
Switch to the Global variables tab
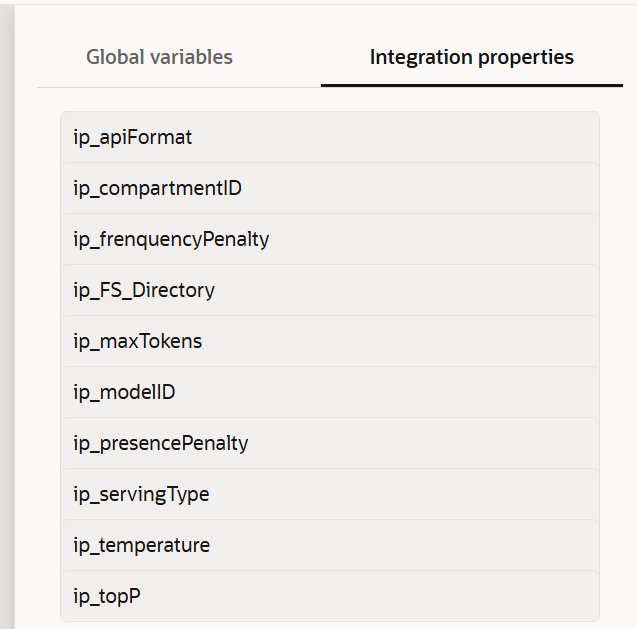159,57
